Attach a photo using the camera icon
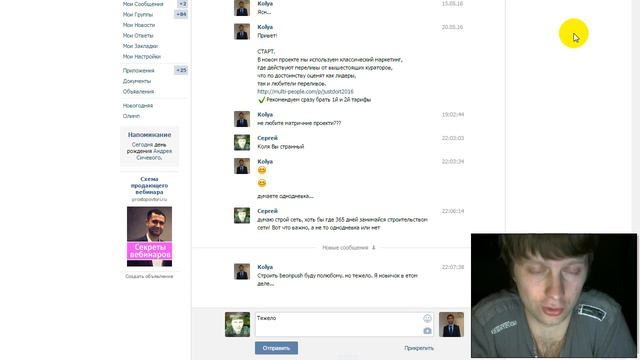The height and width of the screenshot is (360, 640). click(x=427, y=331)
